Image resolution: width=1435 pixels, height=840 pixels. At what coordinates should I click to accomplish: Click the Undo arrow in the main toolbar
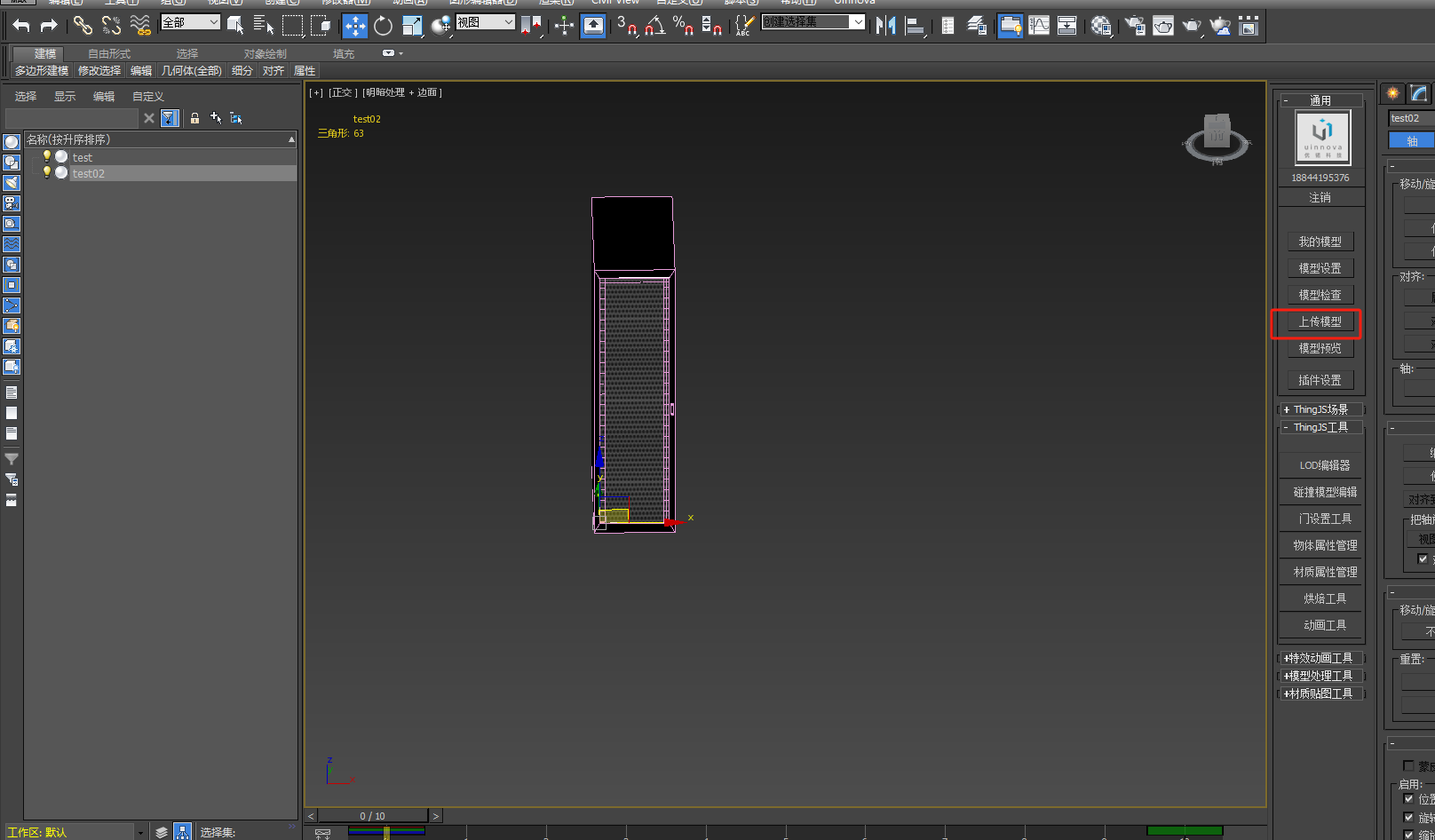[21, 26]
